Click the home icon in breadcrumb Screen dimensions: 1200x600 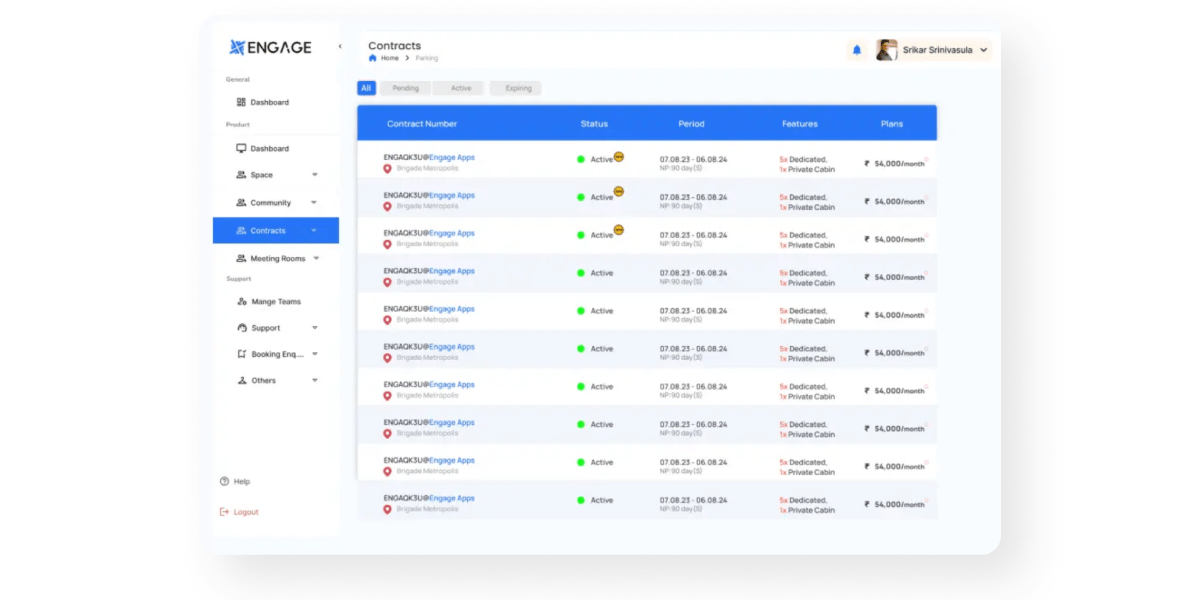[373, 58]
